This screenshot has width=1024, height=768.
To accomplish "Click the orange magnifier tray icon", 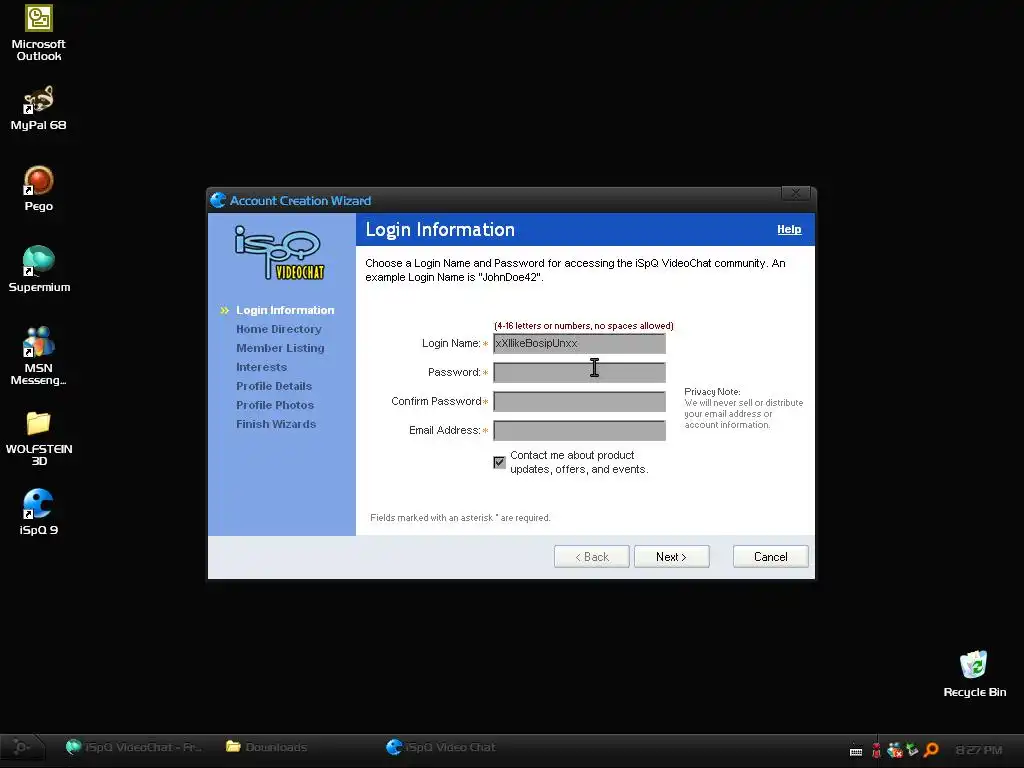I will click(x=931, y=750).
